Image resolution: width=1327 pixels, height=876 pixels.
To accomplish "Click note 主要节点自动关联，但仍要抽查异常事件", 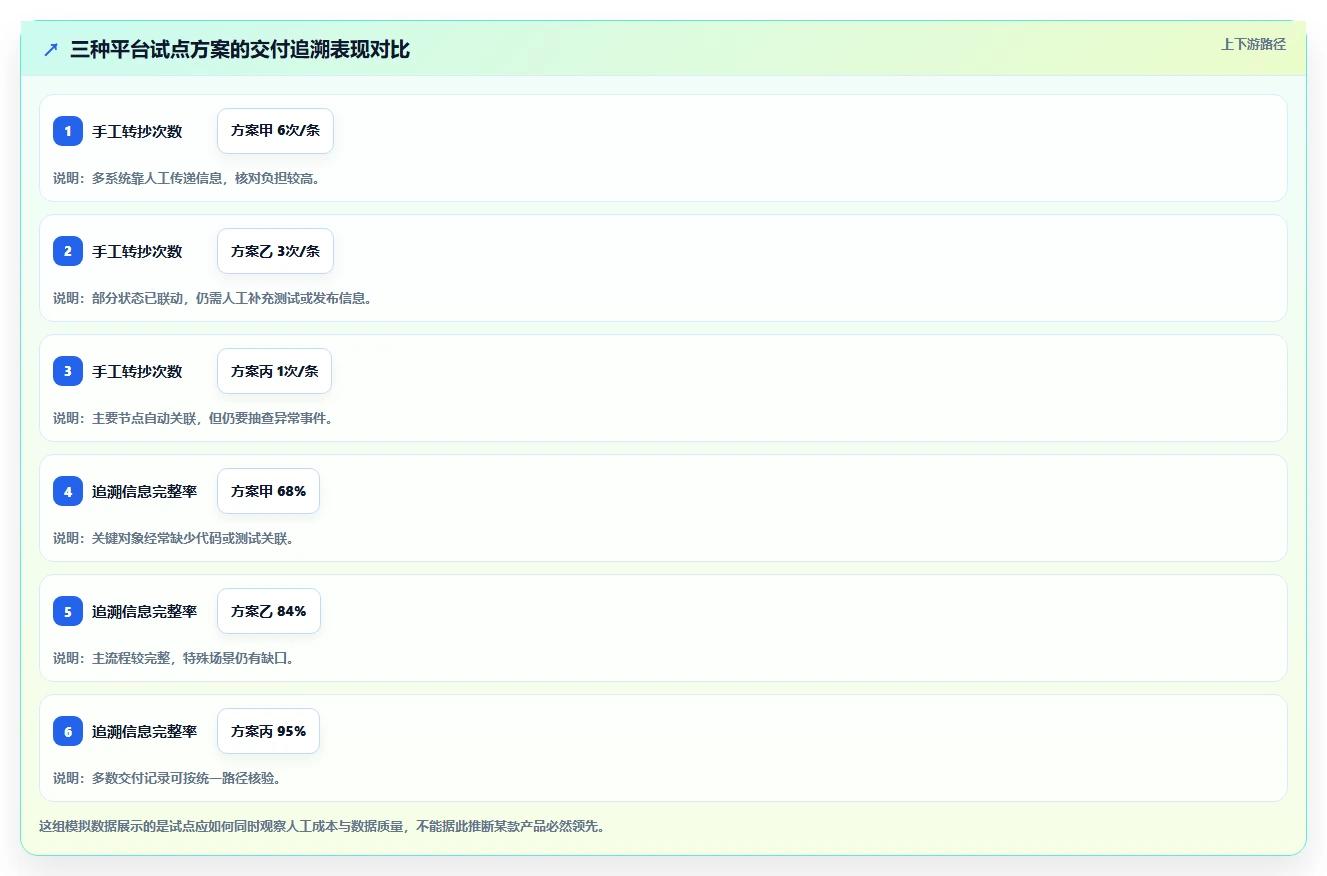I will (x=193, y=418).
